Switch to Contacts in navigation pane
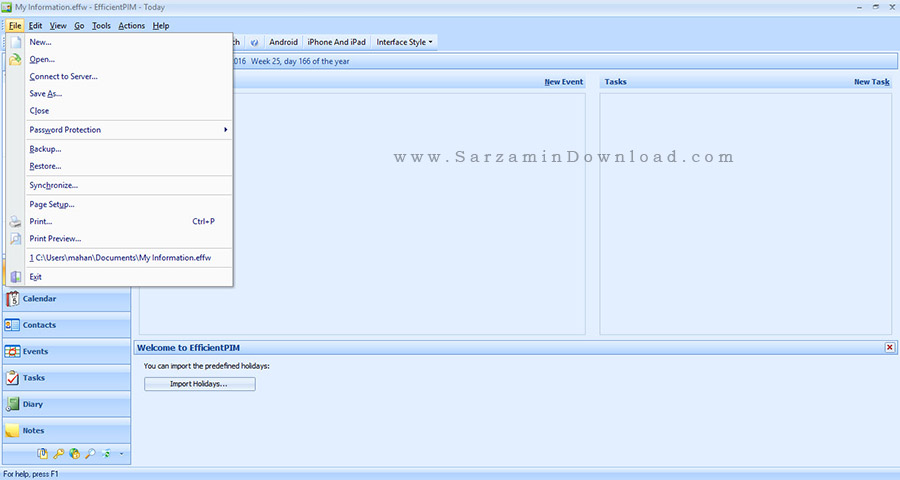900x480 pixels. (x=67, y=325)
